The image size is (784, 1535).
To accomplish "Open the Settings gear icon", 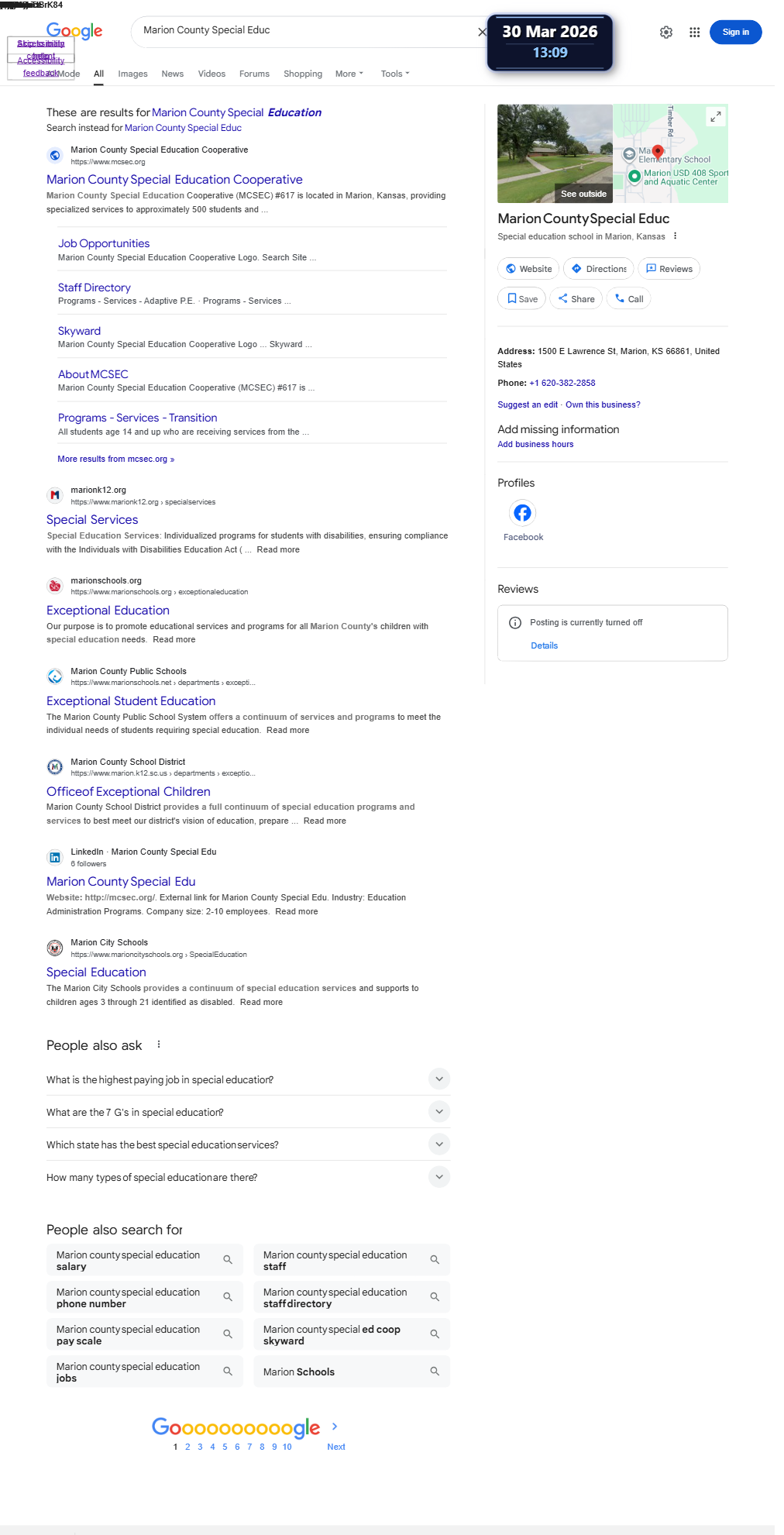I will (x=666, y=33).
